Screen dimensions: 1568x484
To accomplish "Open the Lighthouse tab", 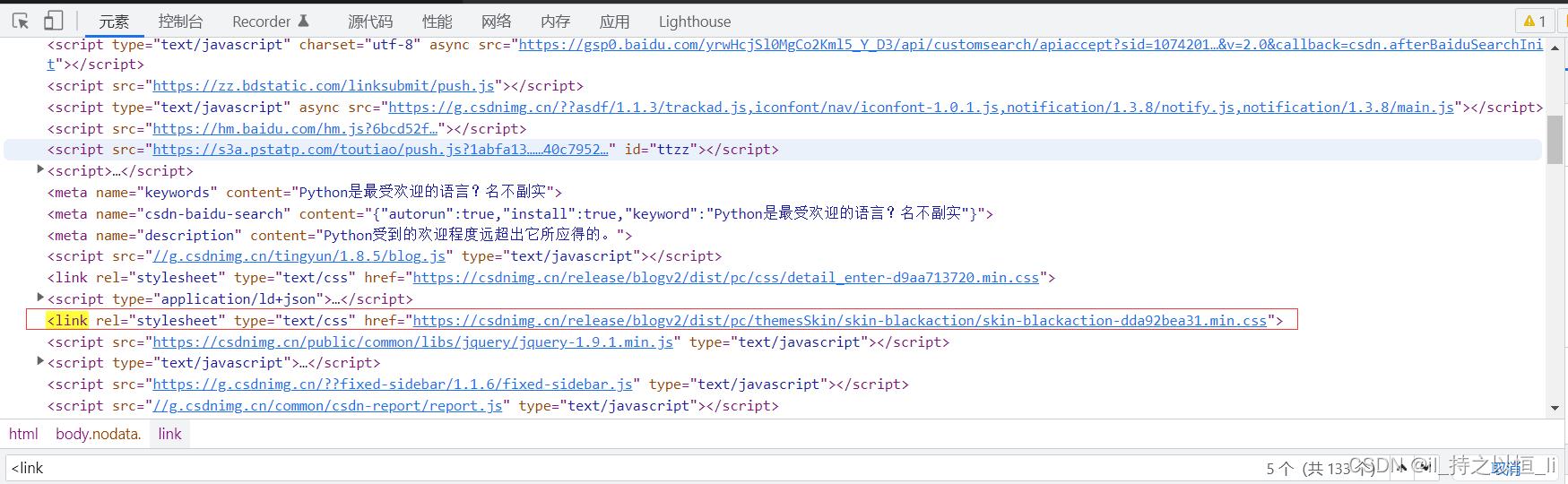I will coord(695,22).
